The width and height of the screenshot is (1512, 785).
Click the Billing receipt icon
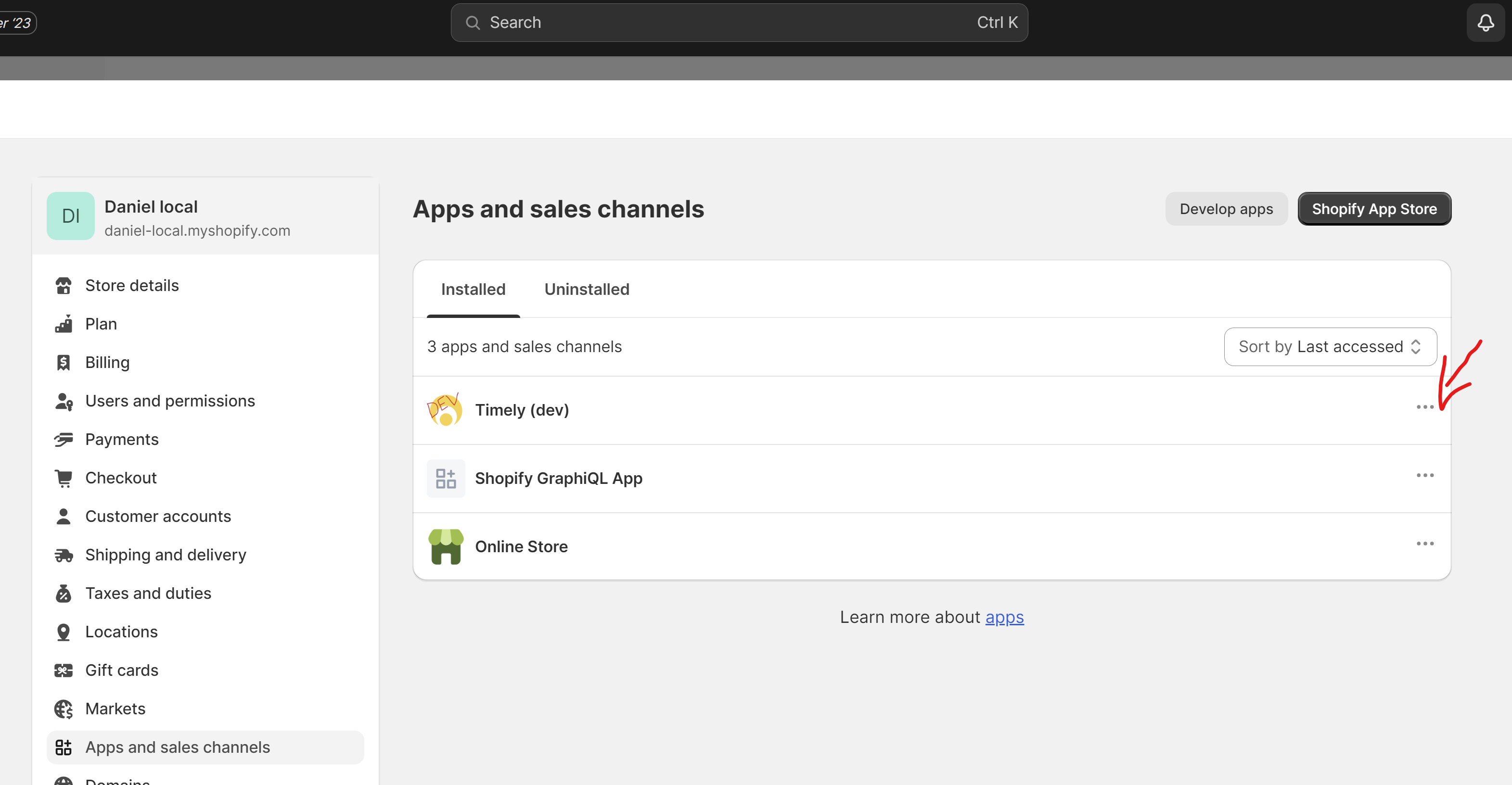point(64,363)
